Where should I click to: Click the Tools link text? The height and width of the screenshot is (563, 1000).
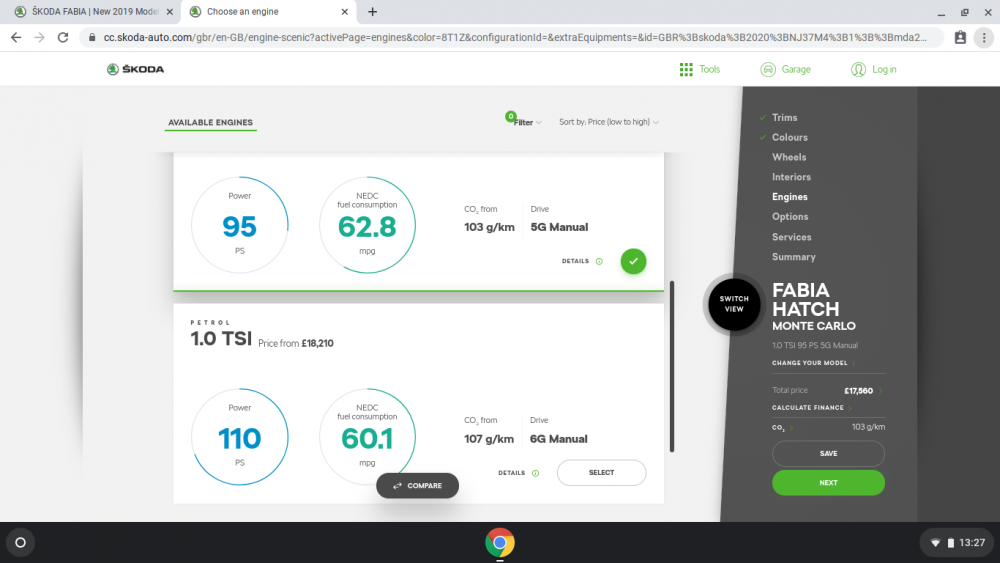point(709,69)
